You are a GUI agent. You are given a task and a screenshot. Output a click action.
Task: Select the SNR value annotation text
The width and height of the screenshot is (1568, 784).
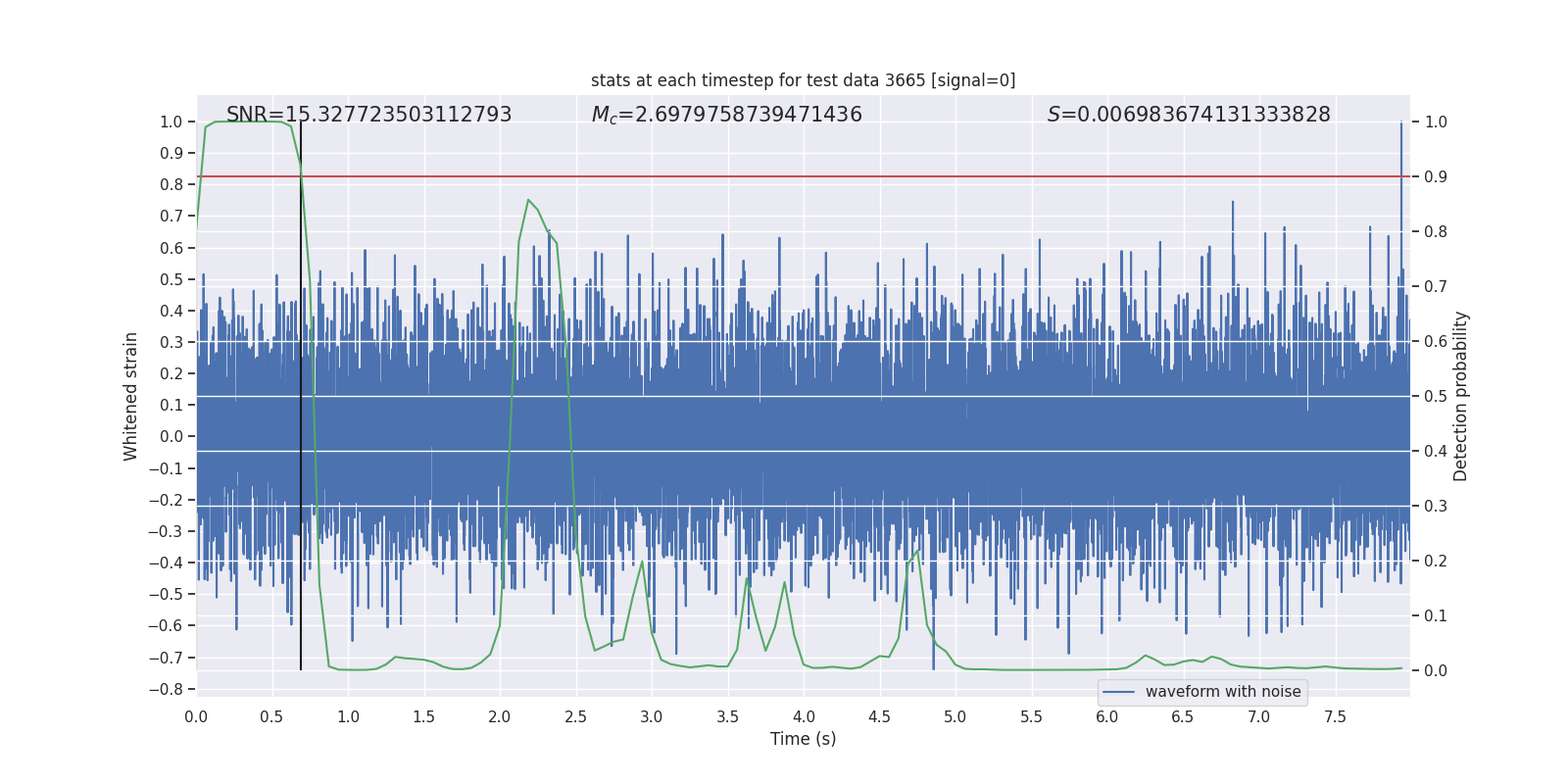tap(368, 115)
